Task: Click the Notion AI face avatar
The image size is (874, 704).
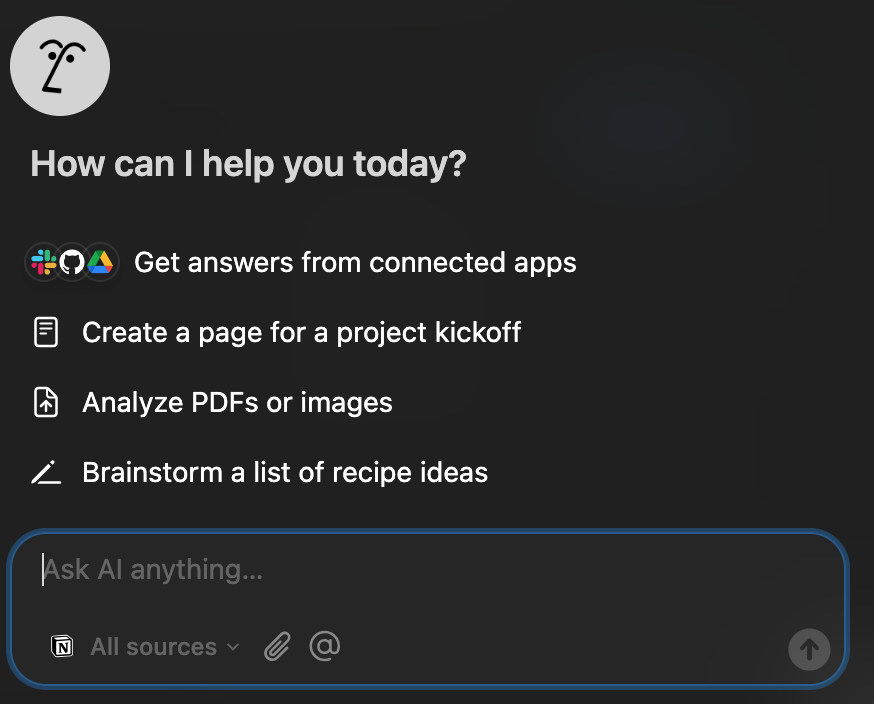Action: [x=60, y=66]
